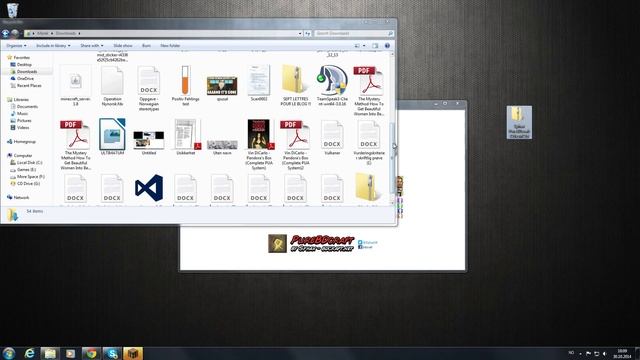The image size is (640, 360).
Task: Open the CD Drive (G:)
Action: coord(28,184)
